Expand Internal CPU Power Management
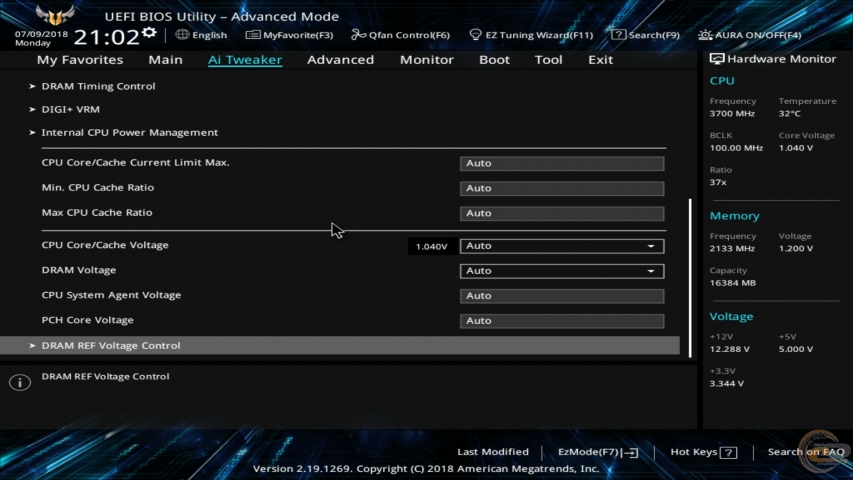Viewport: 853px width, 480px height. 129,132
